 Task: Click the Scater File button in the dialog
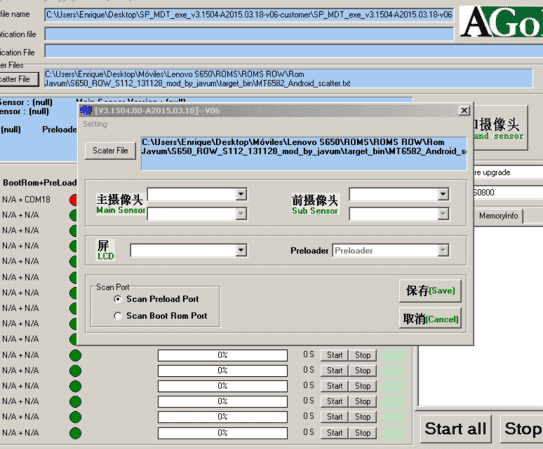click(110, 151)
